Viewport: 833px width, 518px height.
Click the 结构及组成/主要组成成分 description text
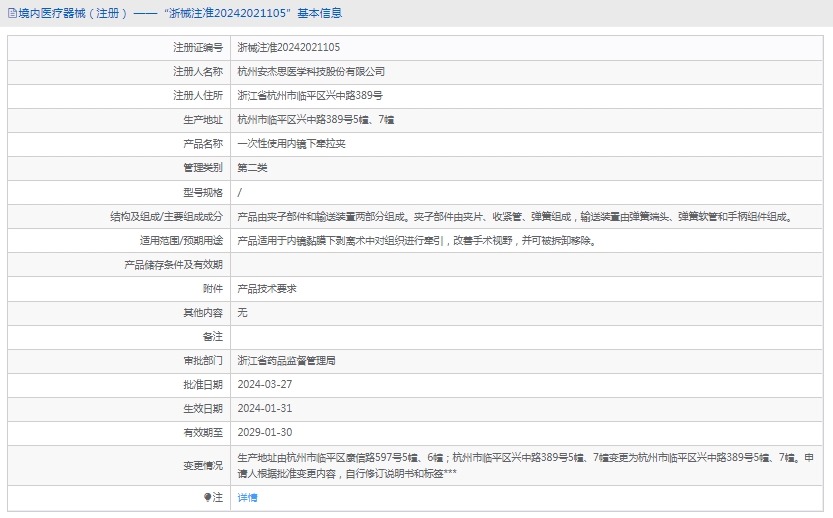pos(514,216)
